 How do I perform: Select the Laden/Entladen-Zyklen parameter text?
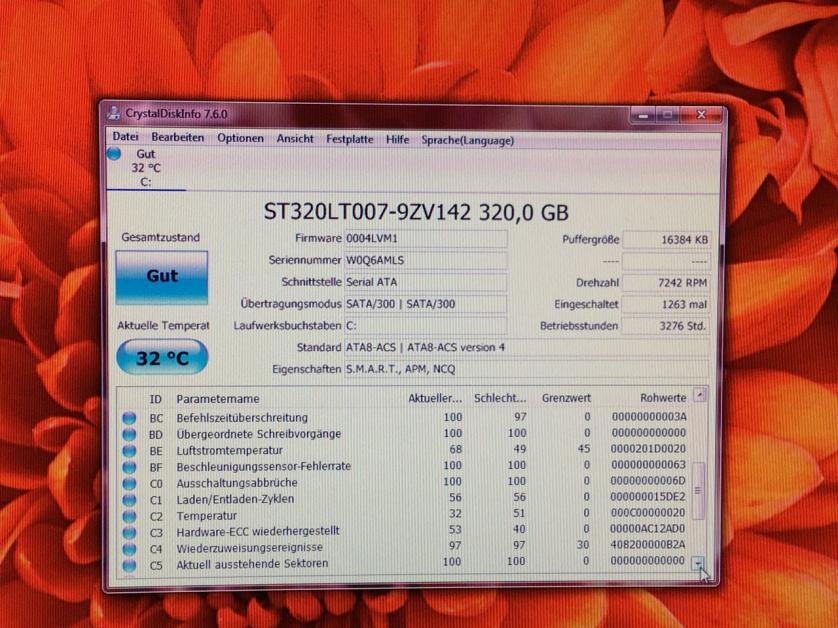(x=235, y=499)
